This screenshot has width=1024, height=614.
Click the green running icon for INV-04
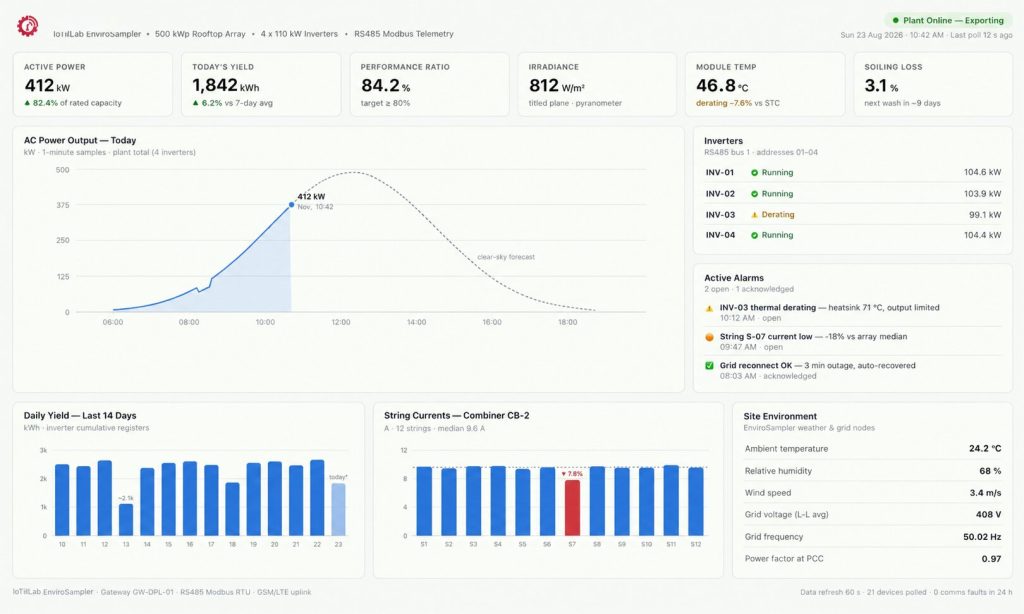(x=754, y=235)
